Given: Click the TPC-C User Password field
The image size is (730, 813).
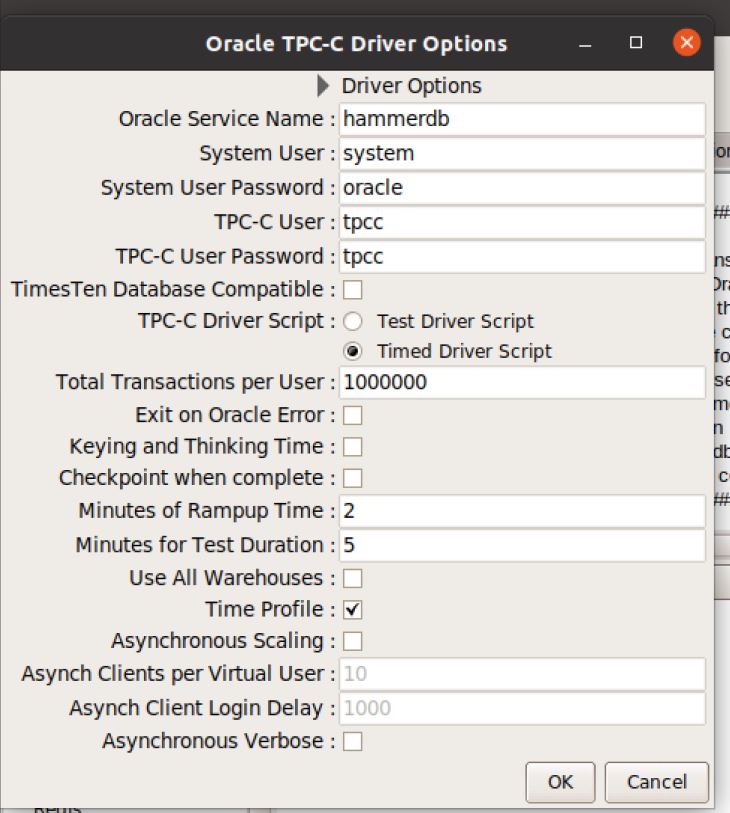Looking at the screenshot, I should (x=522, y=256).
